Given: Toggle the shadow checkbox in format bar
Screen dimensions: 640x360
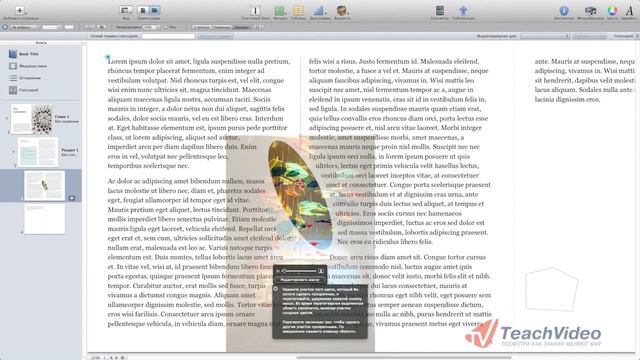Looking at the screenshot, I should pyautogui.click(x=165, y=27).
